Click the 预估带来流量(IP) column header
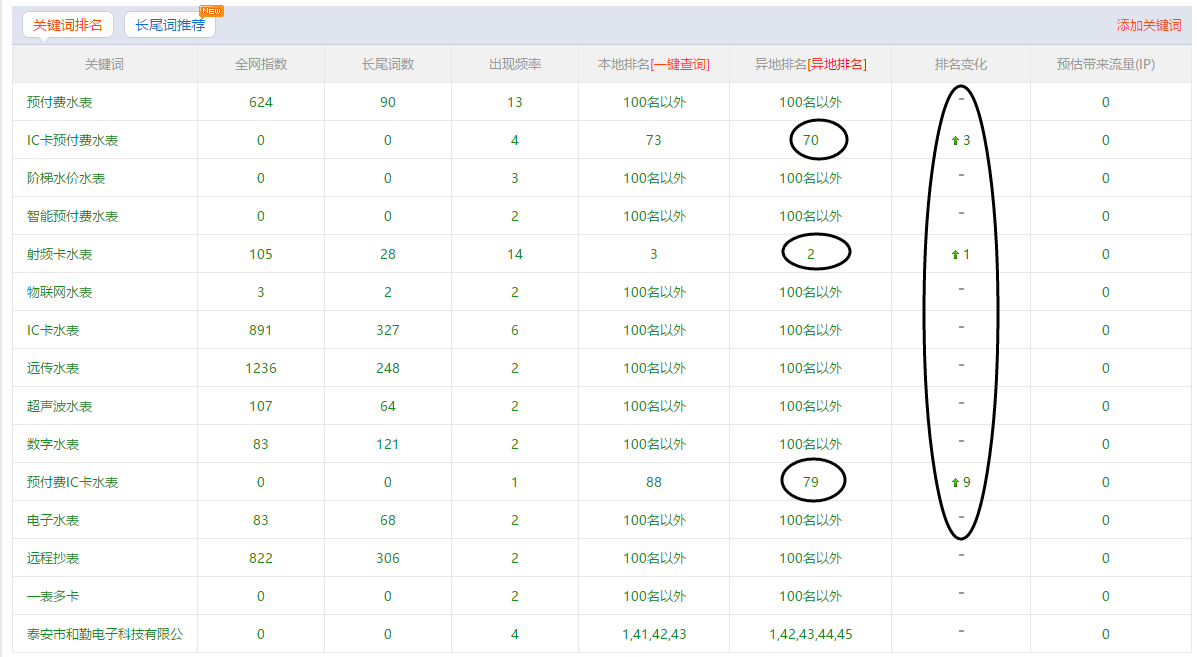Image resolution: width=1197 pixels, height=657 pixels. [x=1105, y=64]
